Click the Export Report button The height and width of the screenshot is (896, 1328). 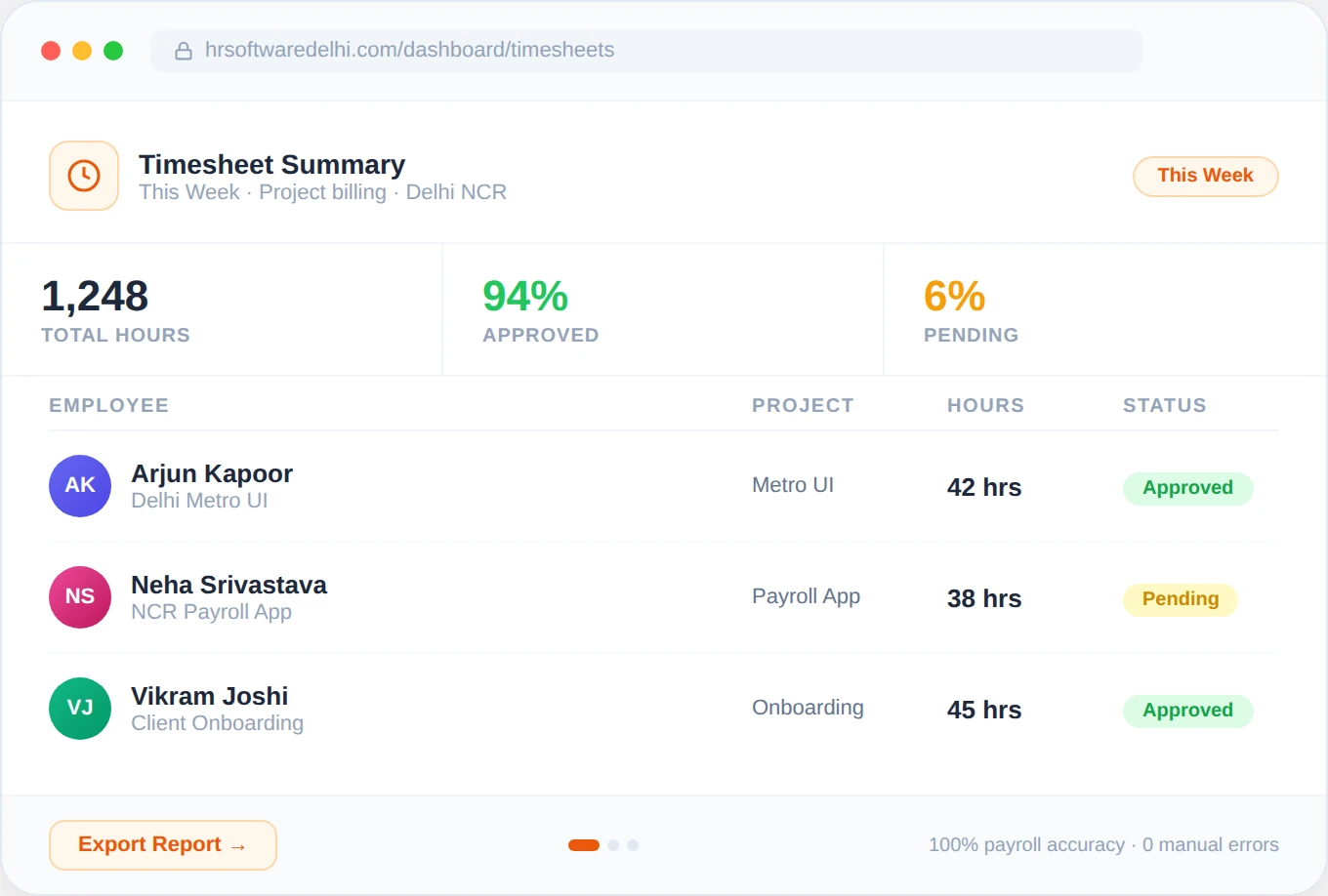click(x=162, y=844)
